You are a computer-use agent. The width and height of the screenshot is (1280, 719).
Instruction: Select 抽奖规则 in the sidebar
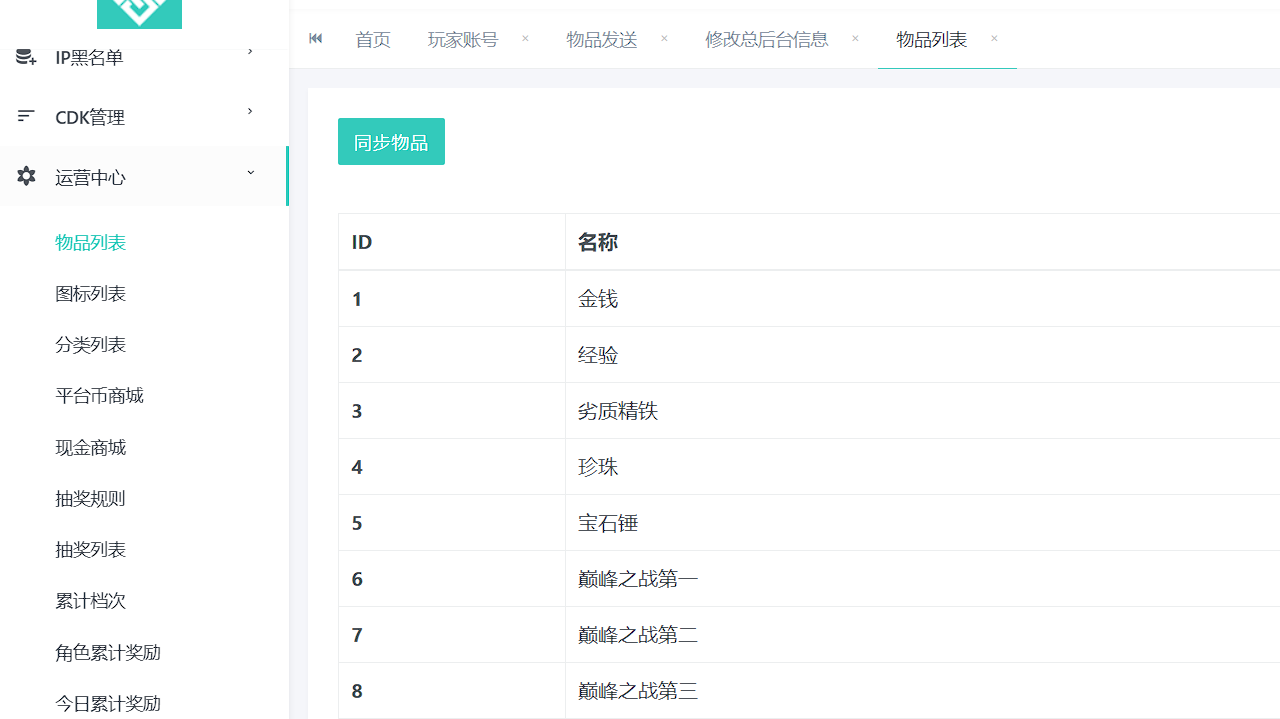[x=90, y=498]
